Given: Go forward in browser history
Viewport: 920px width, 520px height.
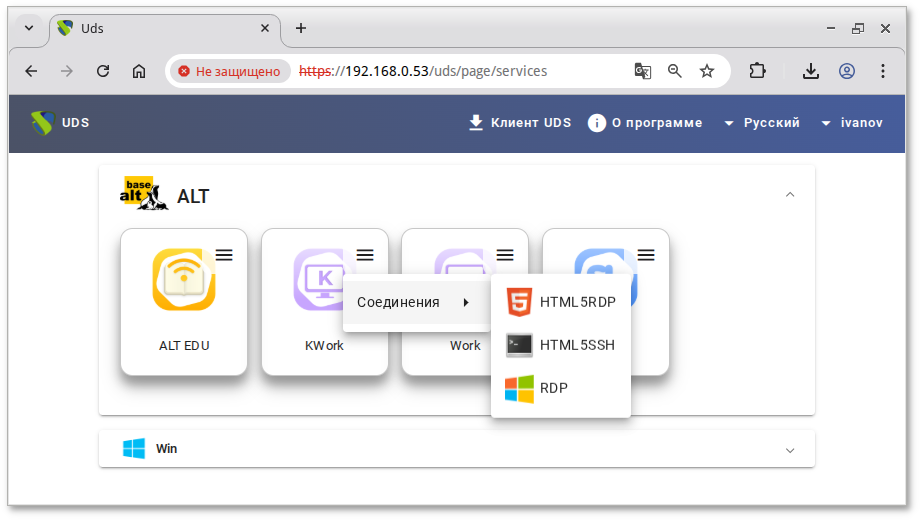Looking at the screenshot, I should (67, 71).
